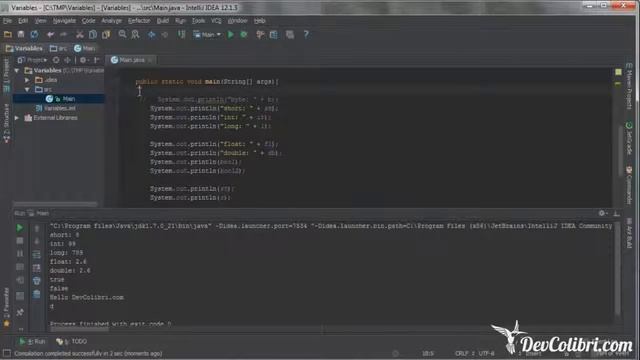Screen dimensions: 640x360
Task: Click the Open folder toolbar icon
Action: pos(8,35)
